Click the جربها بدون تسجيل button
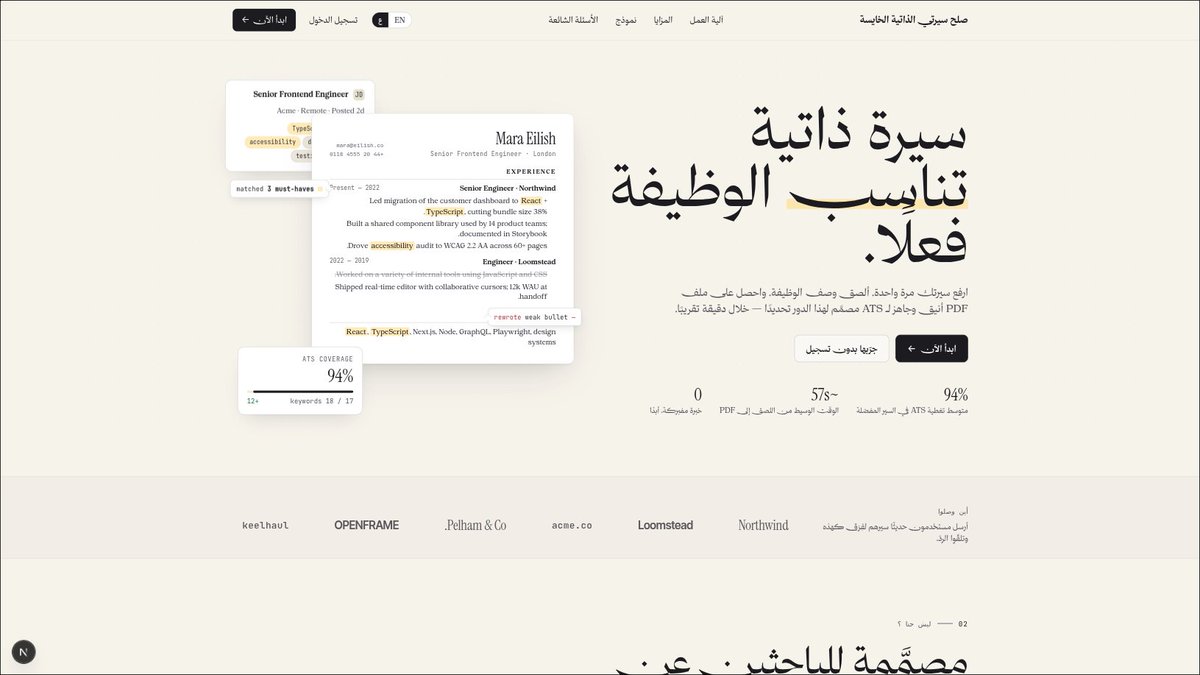Viewport: 1200px width, 675px height. [842, 348]
